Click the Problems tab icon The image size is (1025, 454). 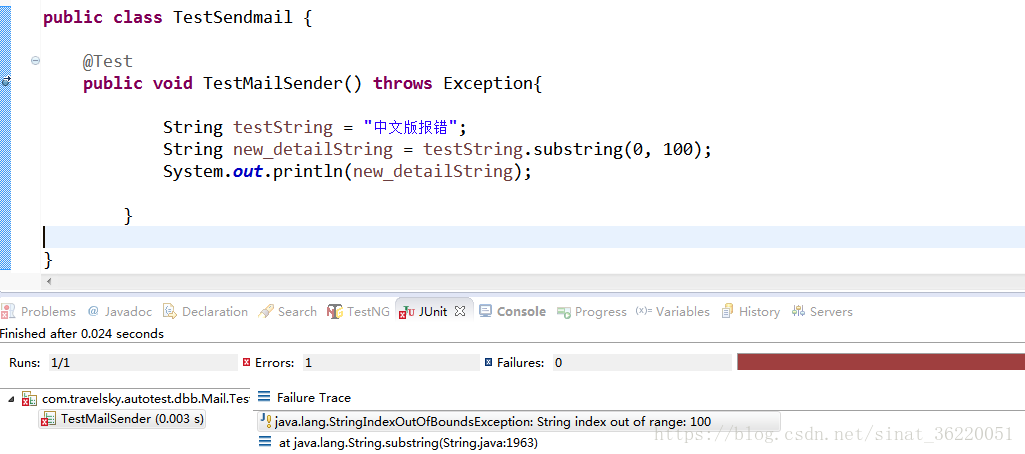(x=8, y=312)
